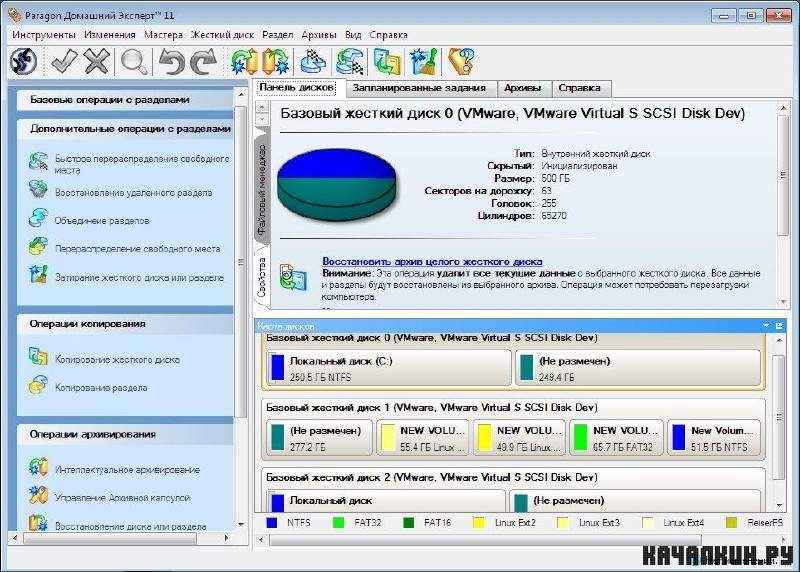Open the Вид menu
This screenshot has height=572, width=800.
[353, 35]
